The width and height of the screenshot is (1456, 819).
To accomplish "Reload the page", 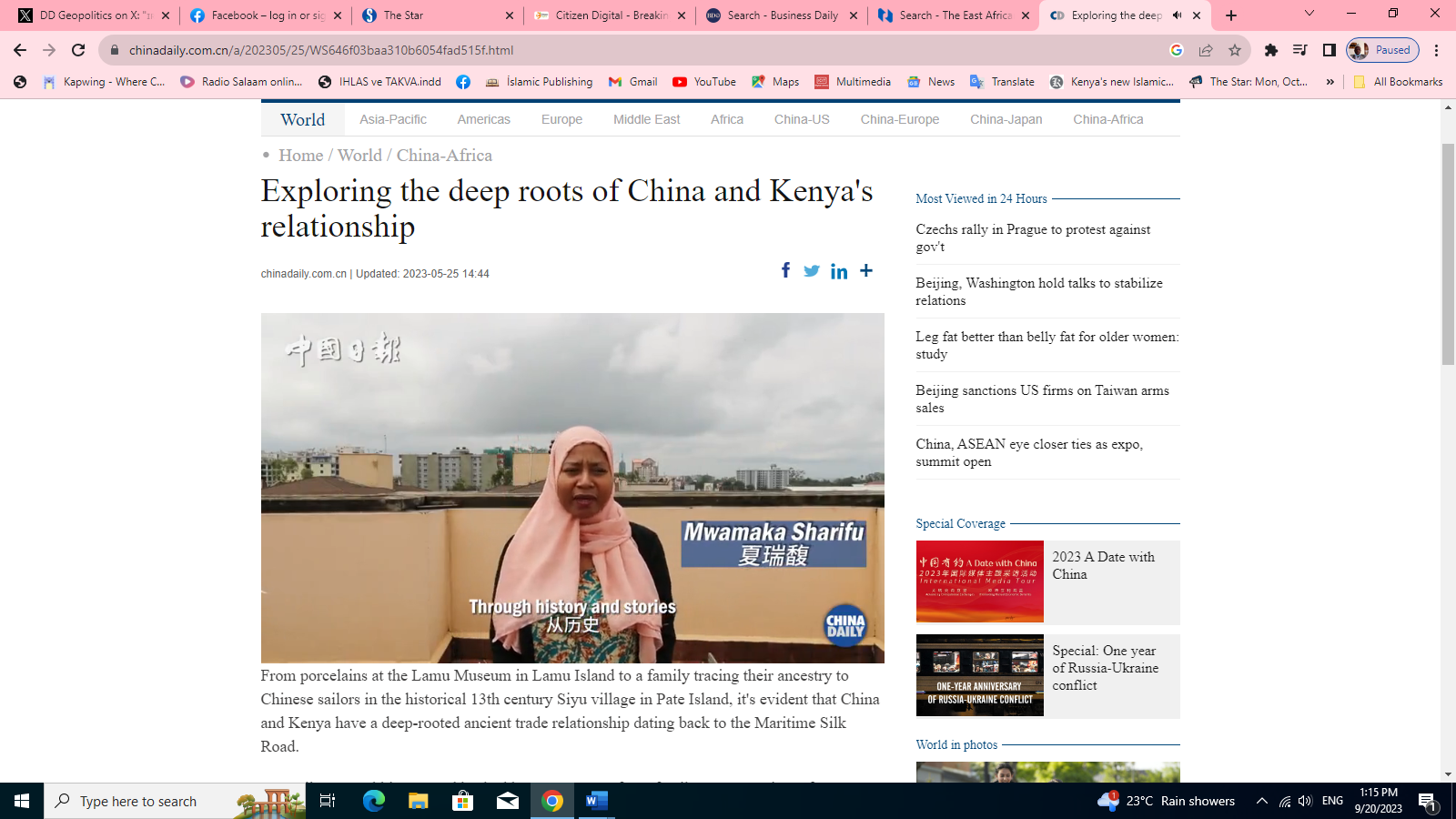I will (x=78, y=50).
